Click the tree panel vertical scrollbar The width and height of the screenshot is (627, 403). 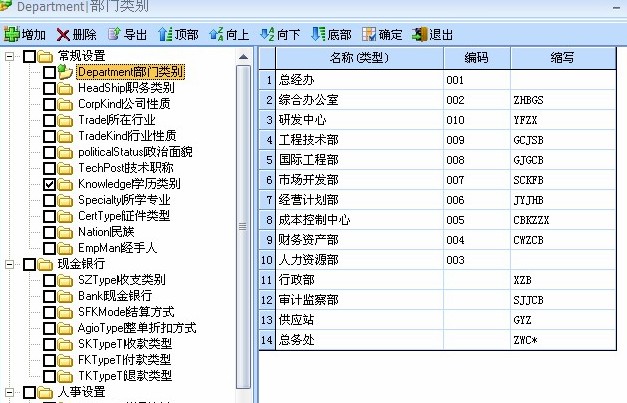242,220
